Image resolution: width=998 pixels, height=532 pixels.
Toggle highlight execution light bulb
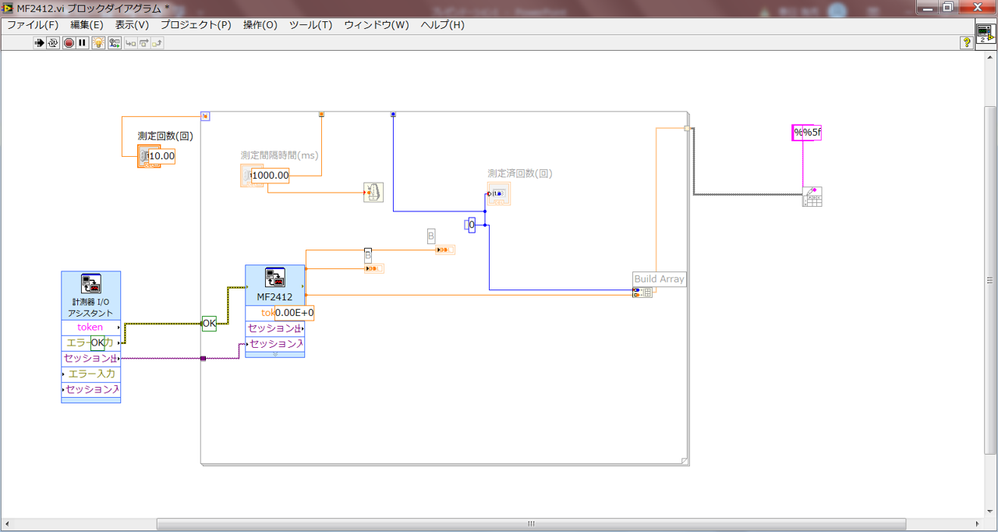pos(99,43)
